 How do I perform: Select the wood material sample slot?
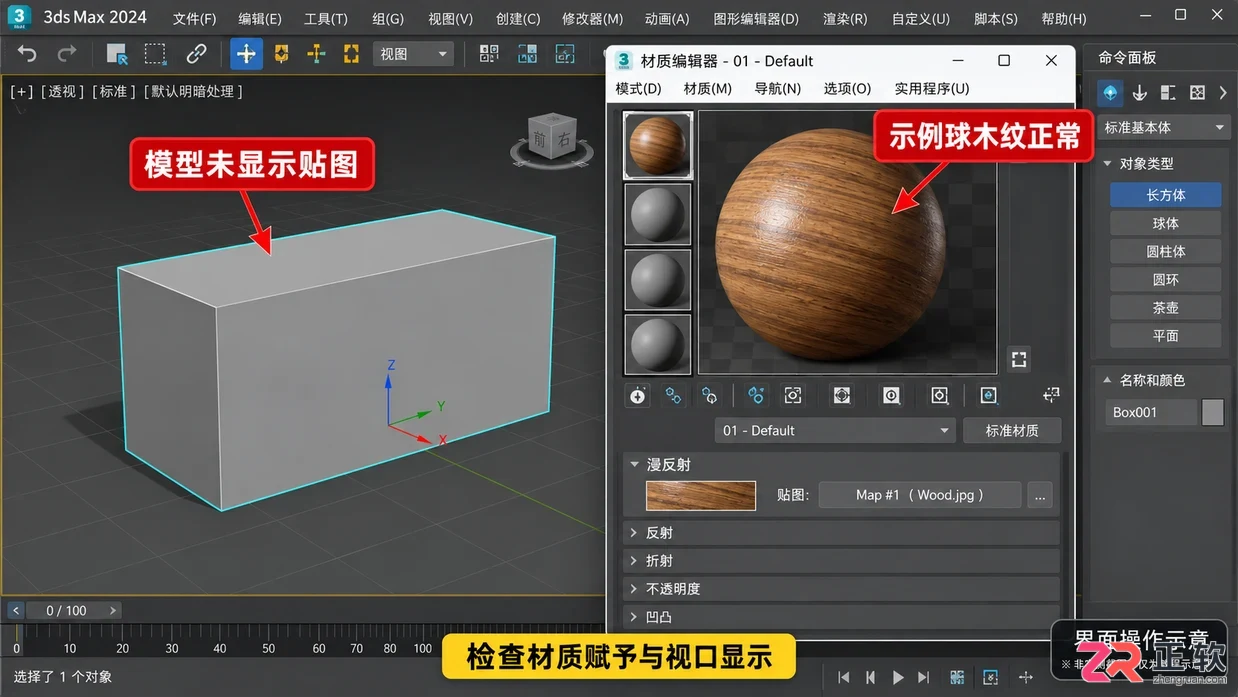658,145
